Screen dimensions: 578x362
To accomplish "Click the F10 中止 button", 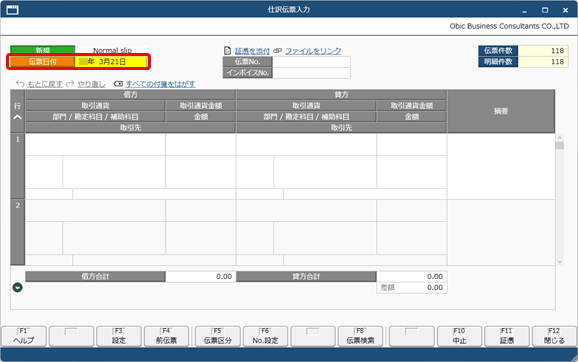I will [x=459, y=336].
